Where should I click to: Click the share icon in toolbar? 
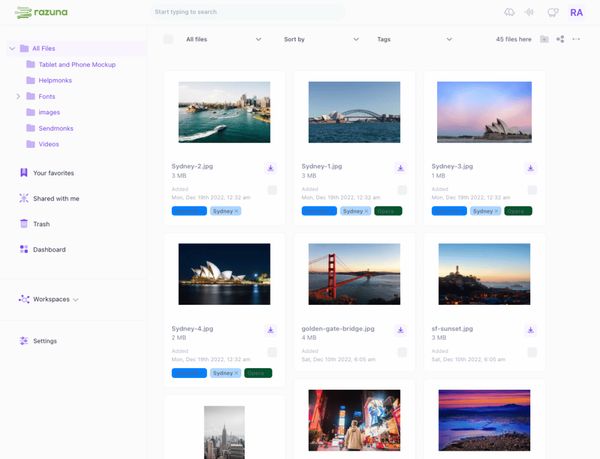coord(560,39)
